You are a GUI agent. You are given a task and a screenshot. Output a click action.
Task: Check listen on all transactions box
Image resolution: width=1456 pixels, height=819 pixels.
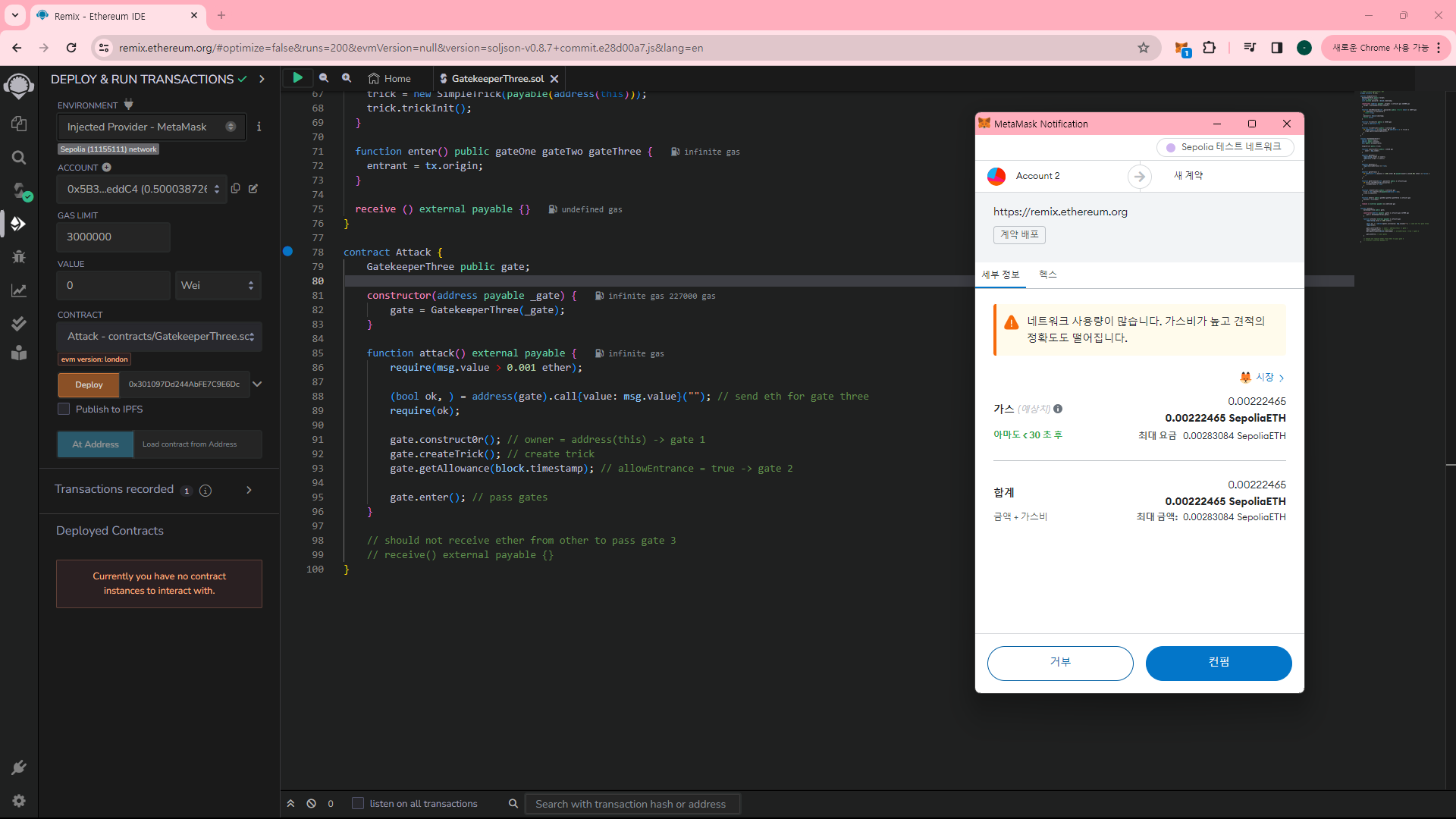pyautogui.click(x=358, y=804)
